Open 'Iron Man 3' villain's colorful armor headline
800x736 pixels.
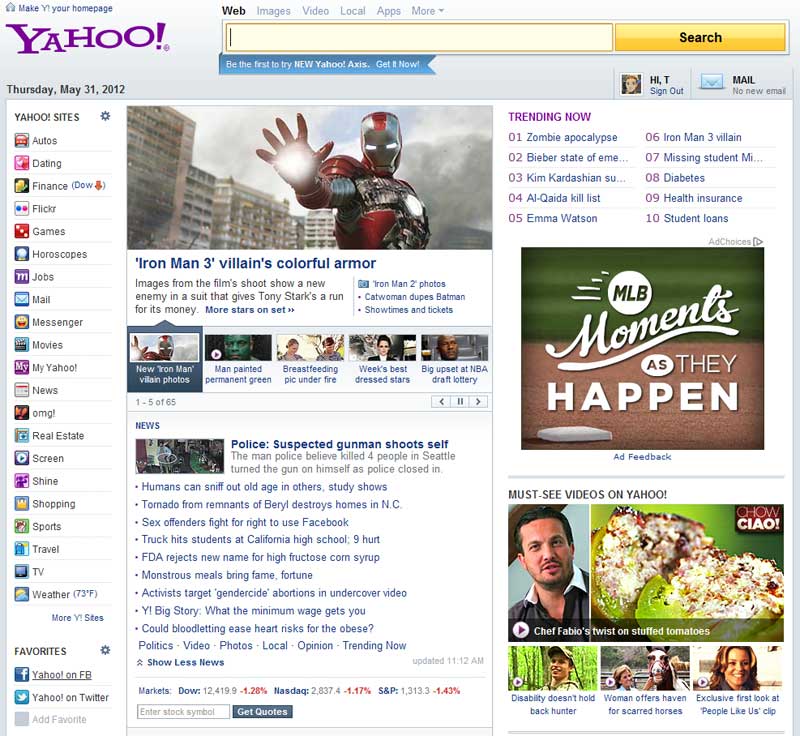coord(256,263)
